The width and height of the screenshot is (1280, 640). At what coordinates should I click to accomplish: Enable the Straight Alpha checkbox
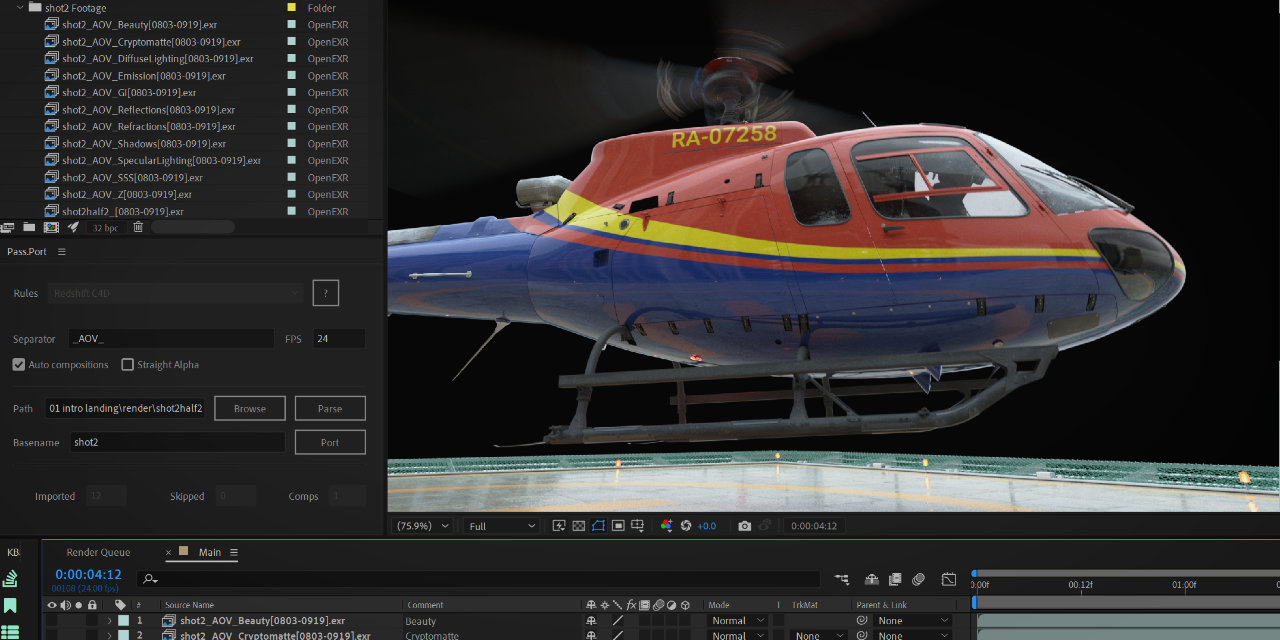pos(128,365)
